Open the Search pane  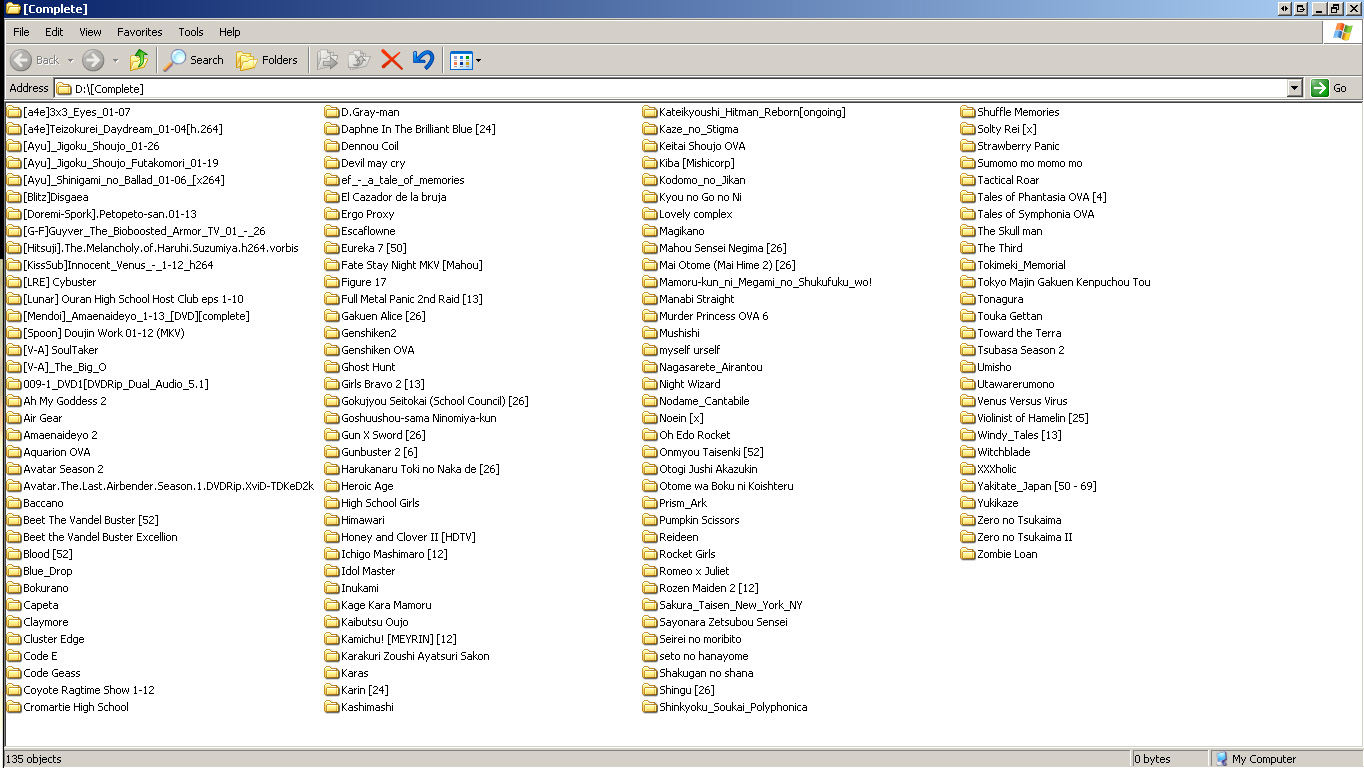tap(194, 60)
